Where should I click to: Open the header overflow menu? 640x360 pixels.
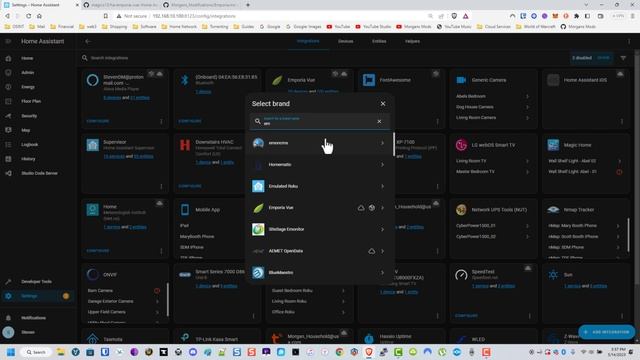coord(629,41)
